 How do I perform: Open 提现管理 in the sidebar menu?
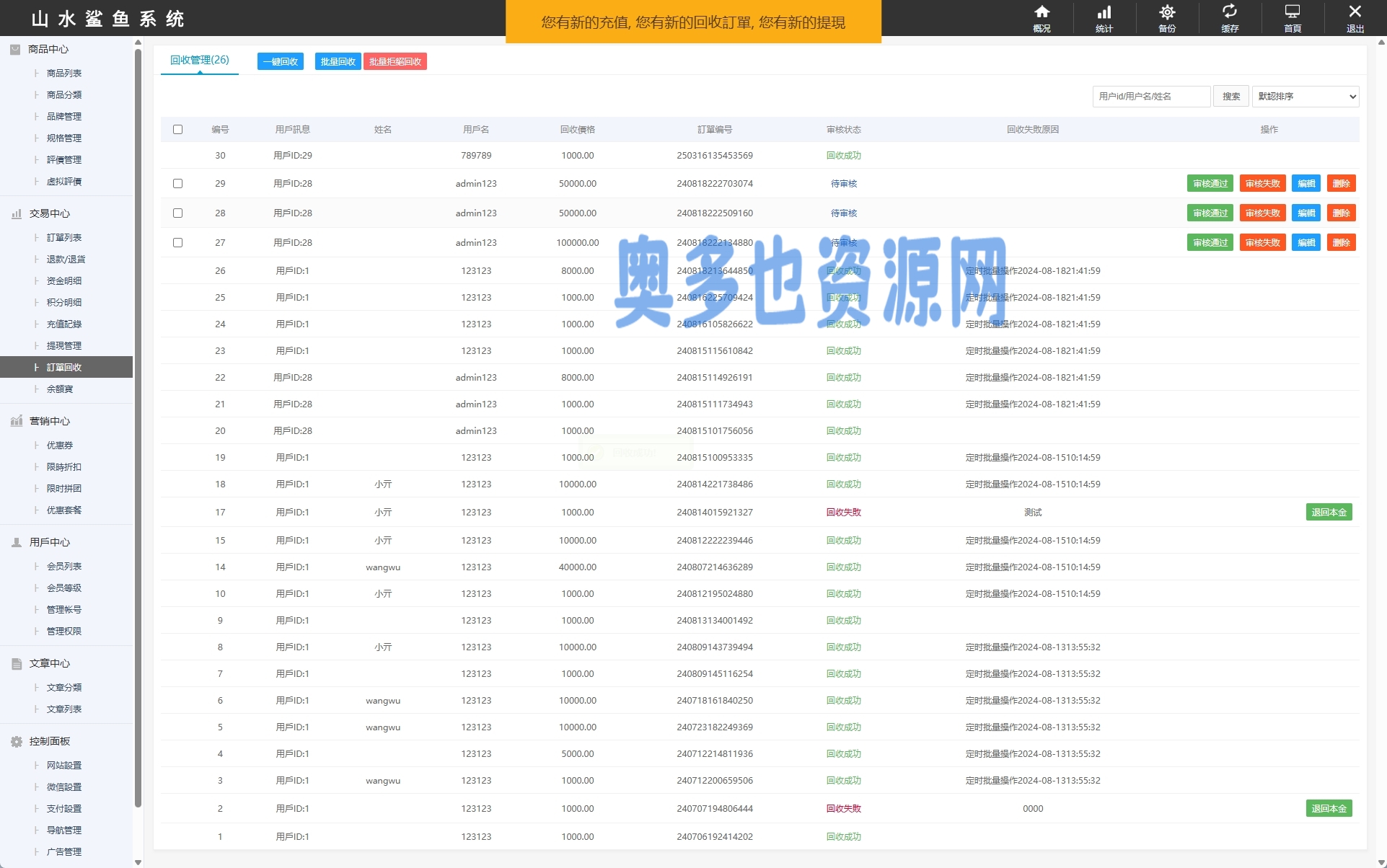point(64,346)
